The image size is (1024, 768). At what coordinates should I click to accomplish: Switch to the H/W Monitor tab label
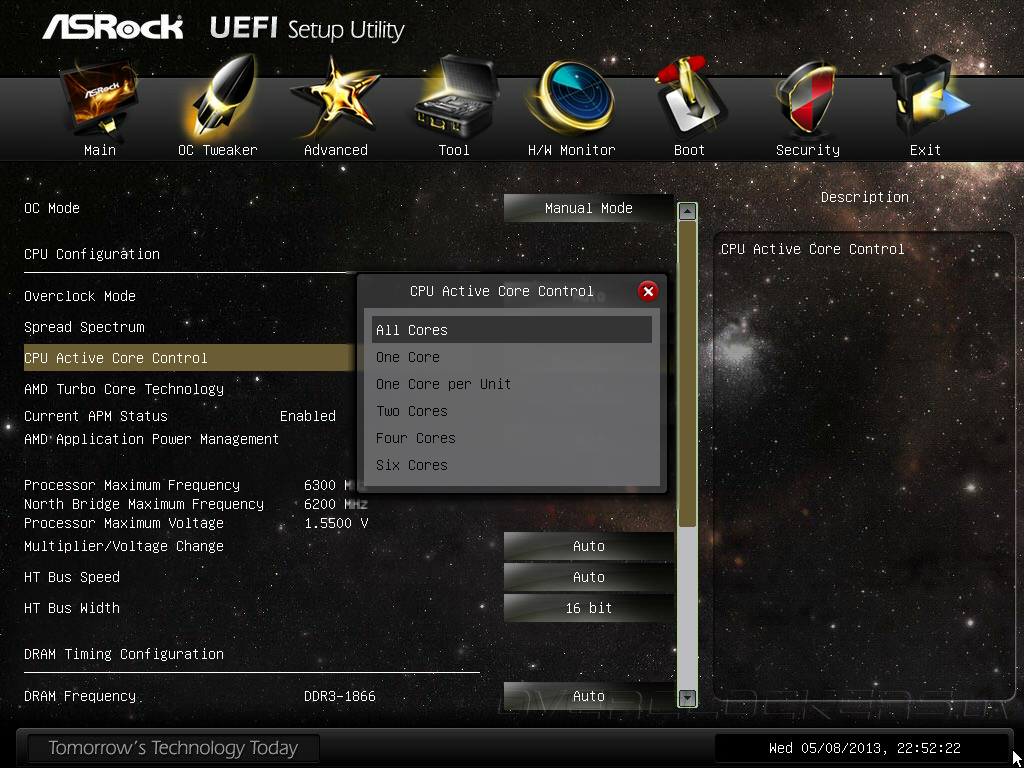(571, 150)
